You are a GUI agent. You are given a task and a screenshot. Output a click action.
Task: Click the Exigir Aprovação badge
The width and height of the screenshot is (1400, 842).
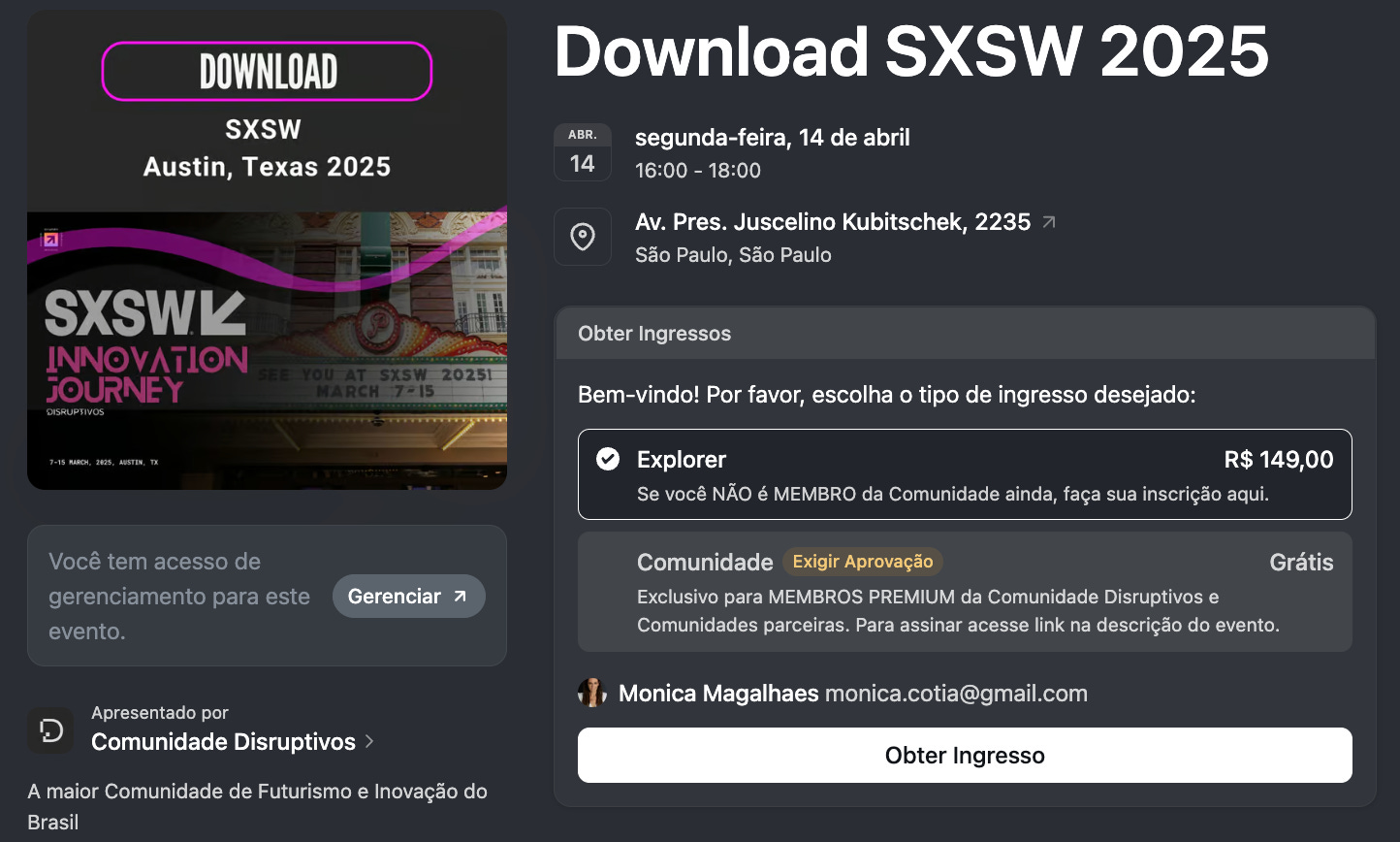(x=863, y=562)
